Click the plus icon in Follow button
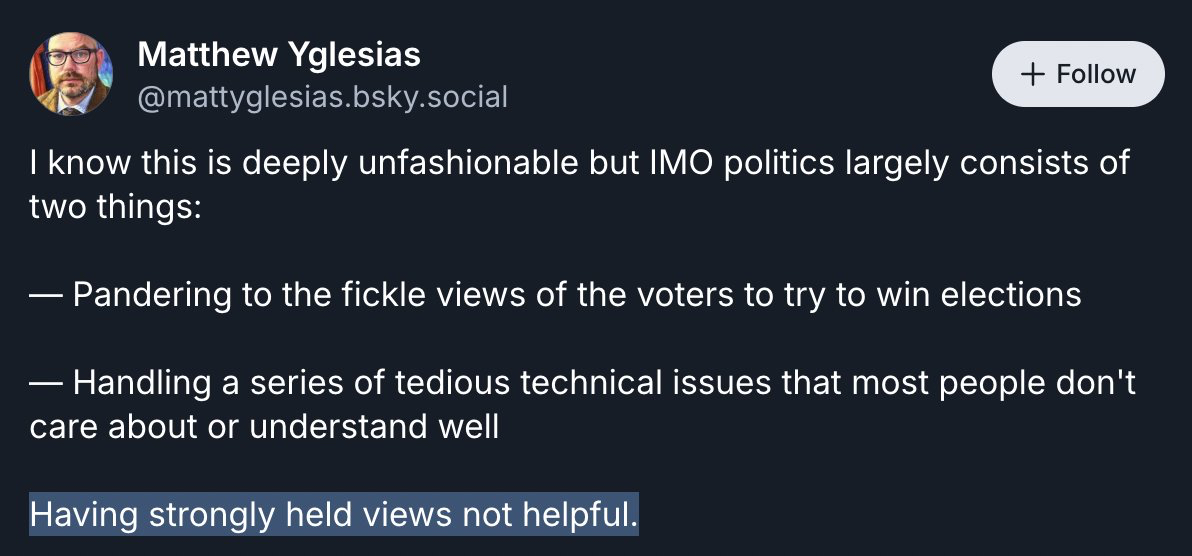The height and width of the screenshot is (556, 1192). click(x=1031, y=74)
